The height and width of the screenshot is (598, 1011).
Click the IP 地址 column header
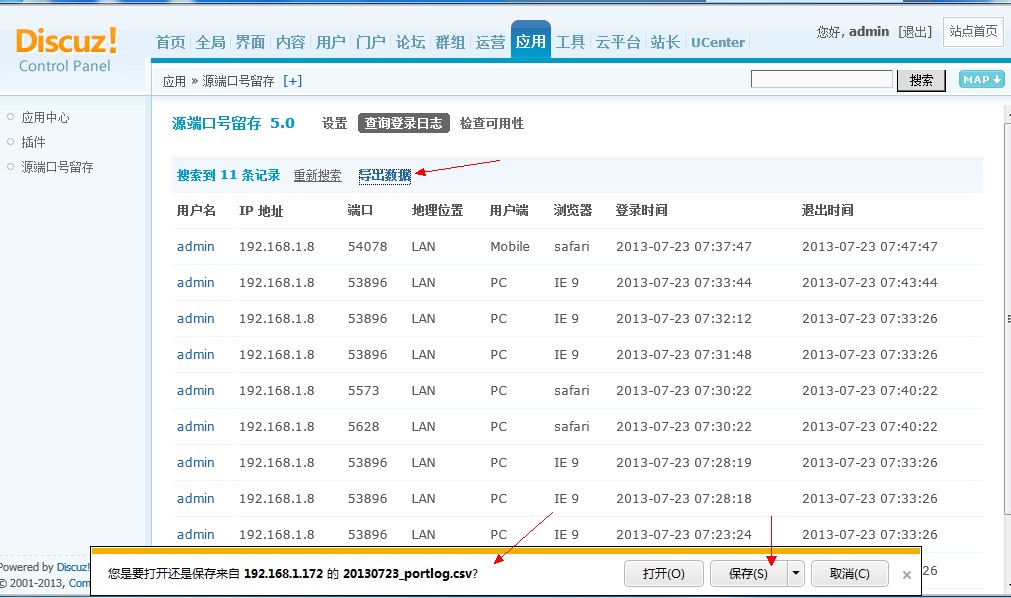pyautogui.click(x=261, y=211)
